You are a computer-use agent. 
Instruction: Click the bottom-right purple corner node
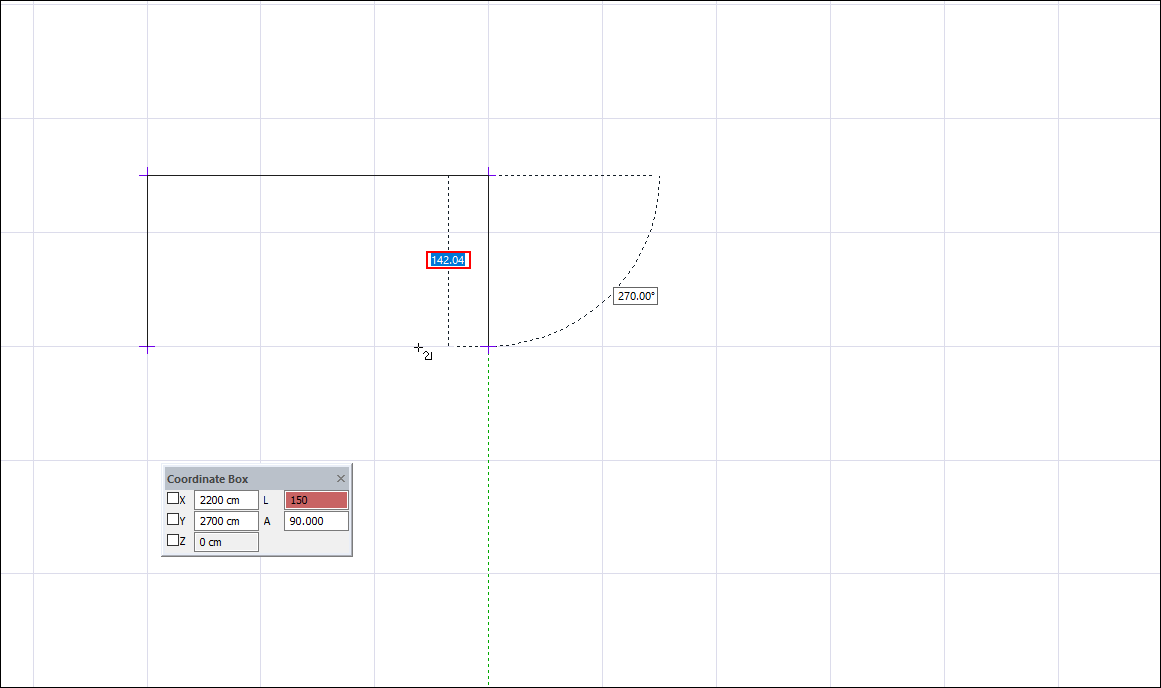click(488, 347)
